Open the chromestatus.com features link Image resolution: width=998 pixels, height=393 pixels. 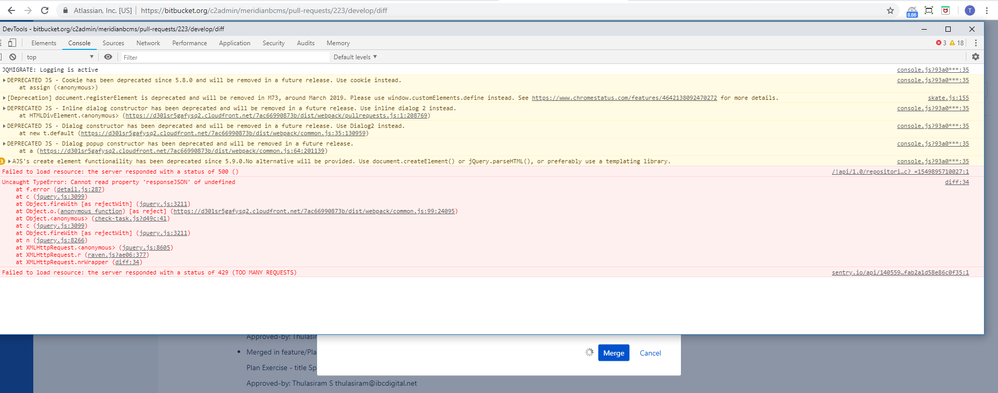pyautogui.click(x=624, y=98)
